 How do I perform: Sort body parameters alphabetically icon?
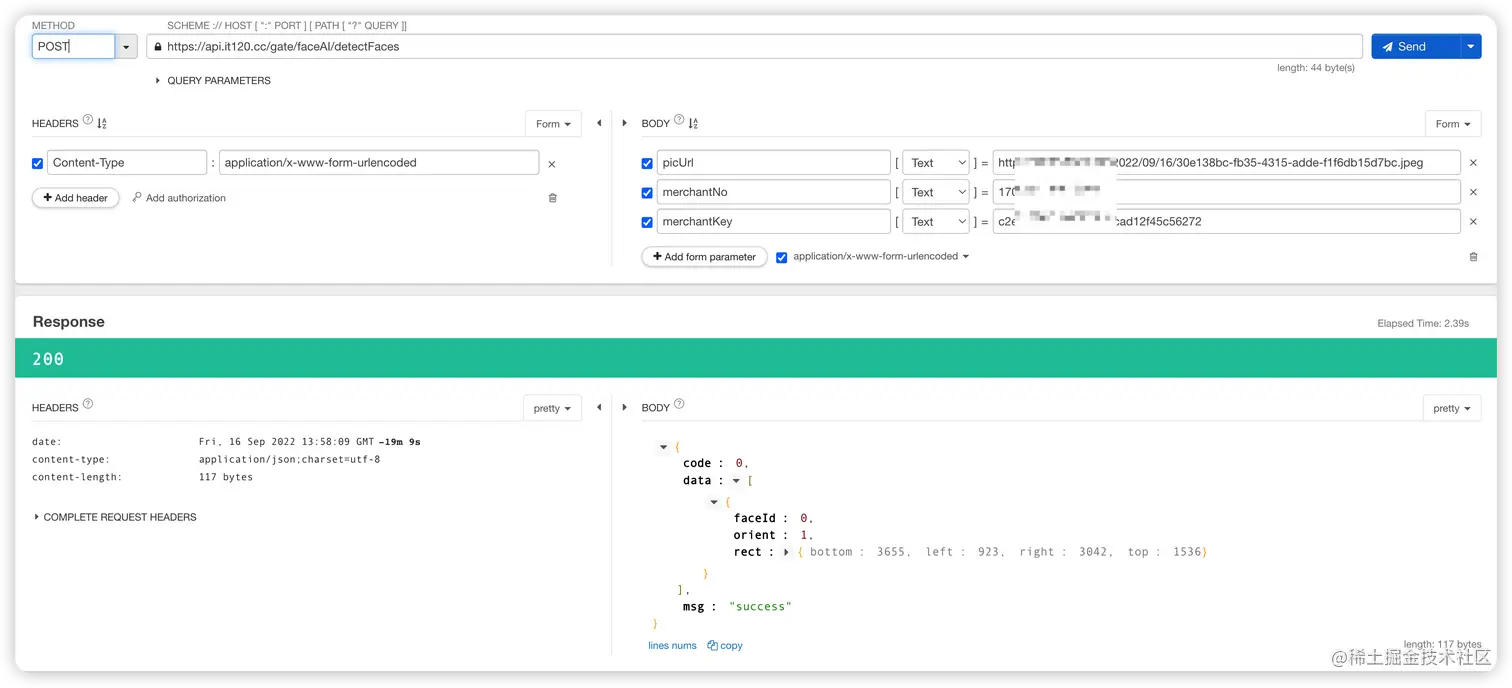pyautogui.click(x=693, y=123)
